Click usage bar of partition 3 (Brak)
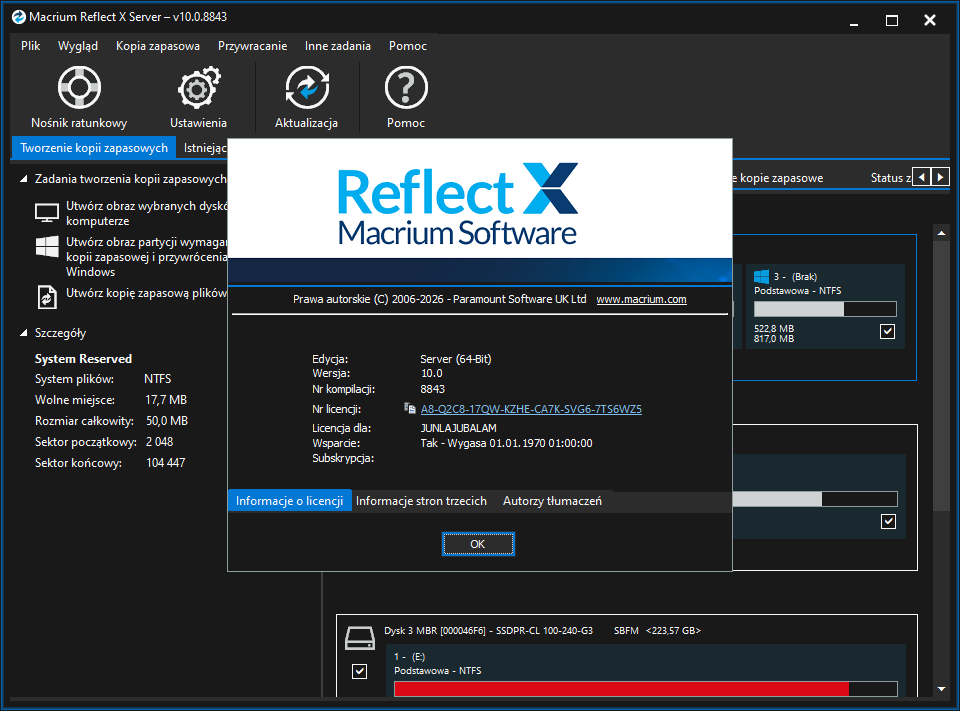The image size is (960, 711). click(x=825, y=309)
